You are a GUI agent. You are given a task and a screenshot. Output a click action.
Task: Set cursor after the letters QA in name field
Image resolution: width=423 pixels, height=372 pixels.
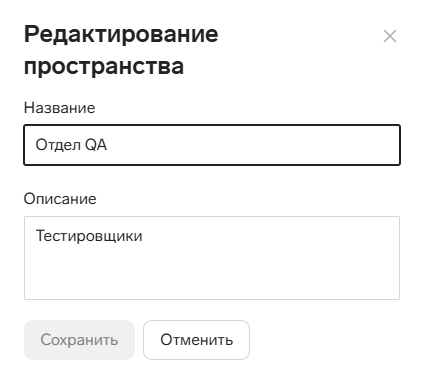[108, 145]
